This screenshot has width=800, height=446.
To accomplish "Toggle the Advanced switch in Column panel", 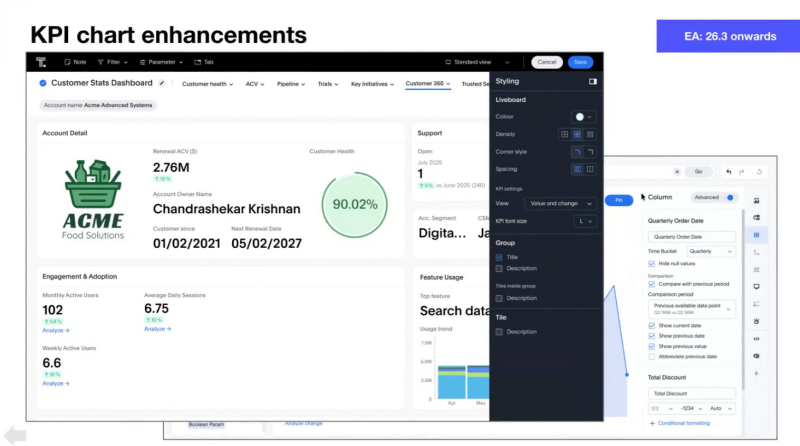I will [x=730, y=198].
